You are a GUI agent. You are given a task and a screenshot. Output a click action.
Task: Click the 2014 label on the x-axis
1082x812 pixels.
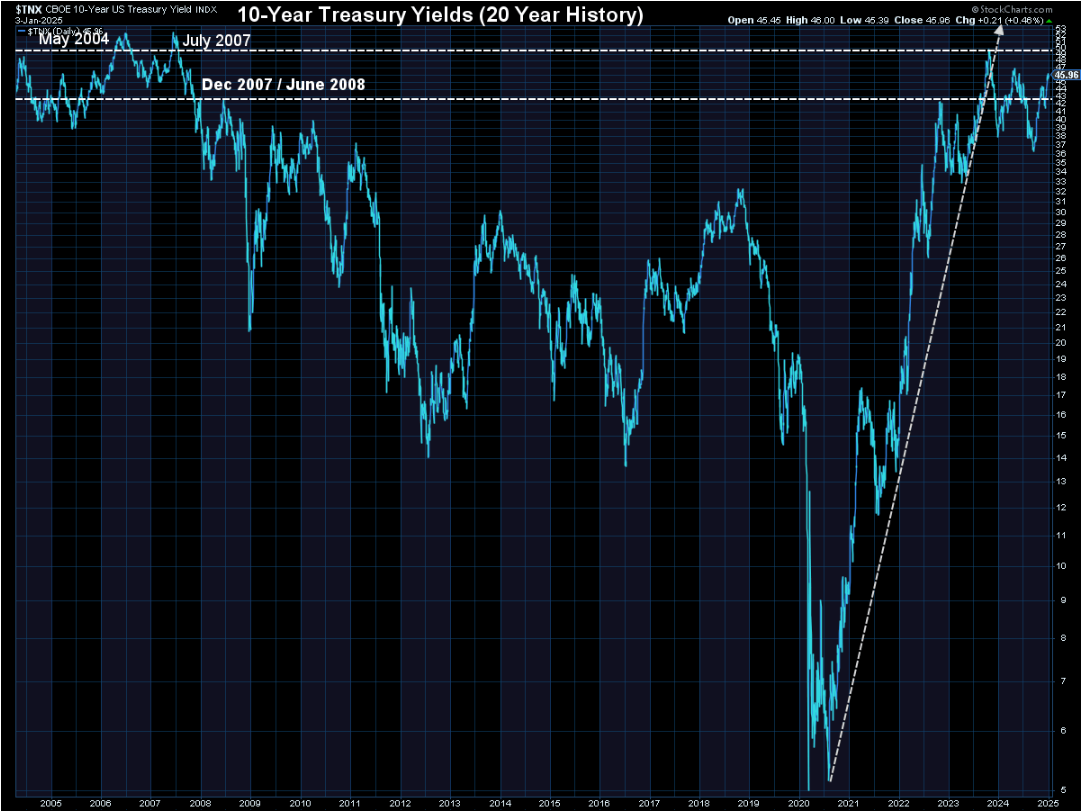click(x=500, y=803)
